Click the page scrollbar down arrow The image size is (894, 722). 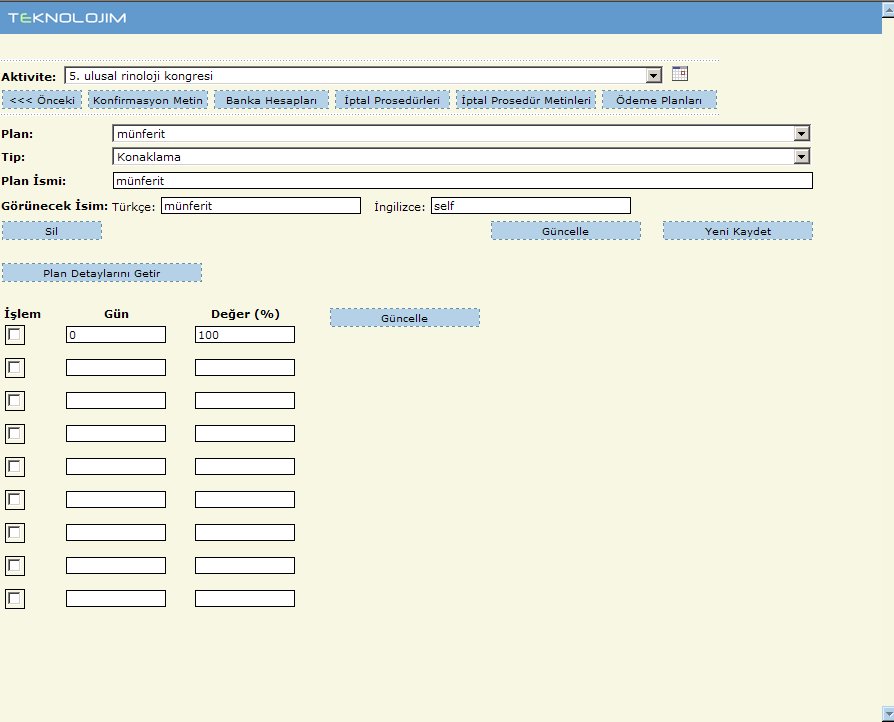click(888, 713)
